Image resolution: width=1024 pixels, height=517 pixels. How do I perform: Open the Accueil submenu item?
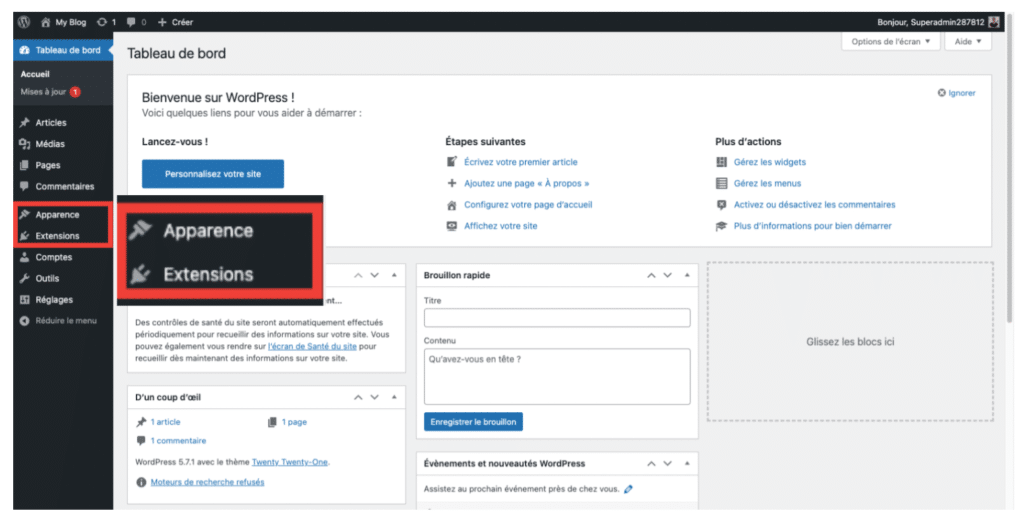pos(35,74)
